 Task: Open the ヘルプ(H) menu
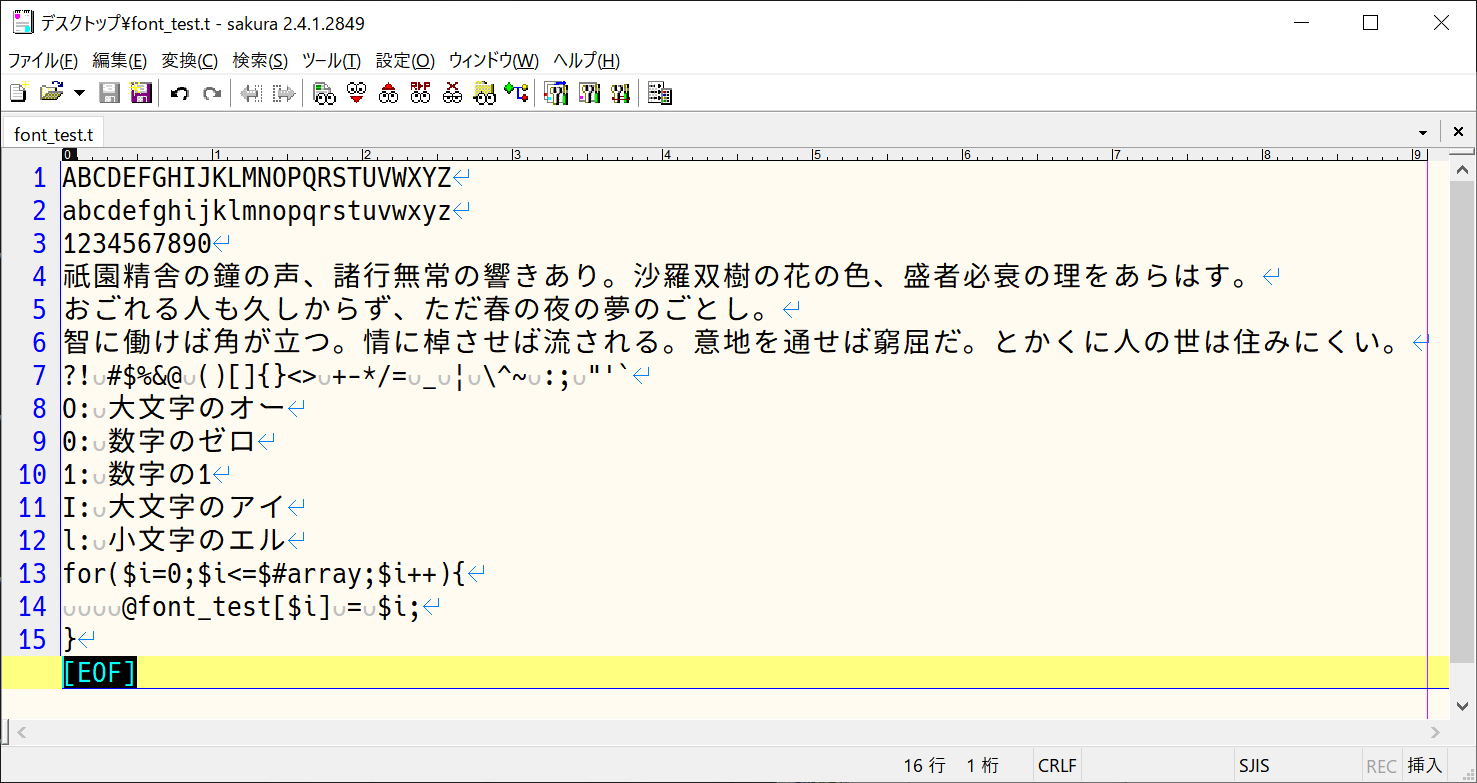pyautogui.click(x=586, y=60)
